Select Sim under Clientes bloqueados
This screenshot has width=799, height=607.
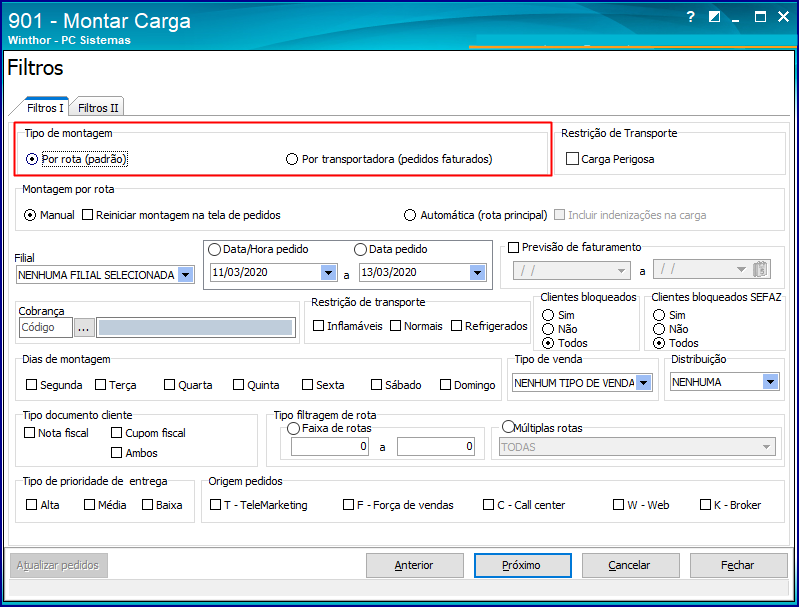click(x=548, y=315)
